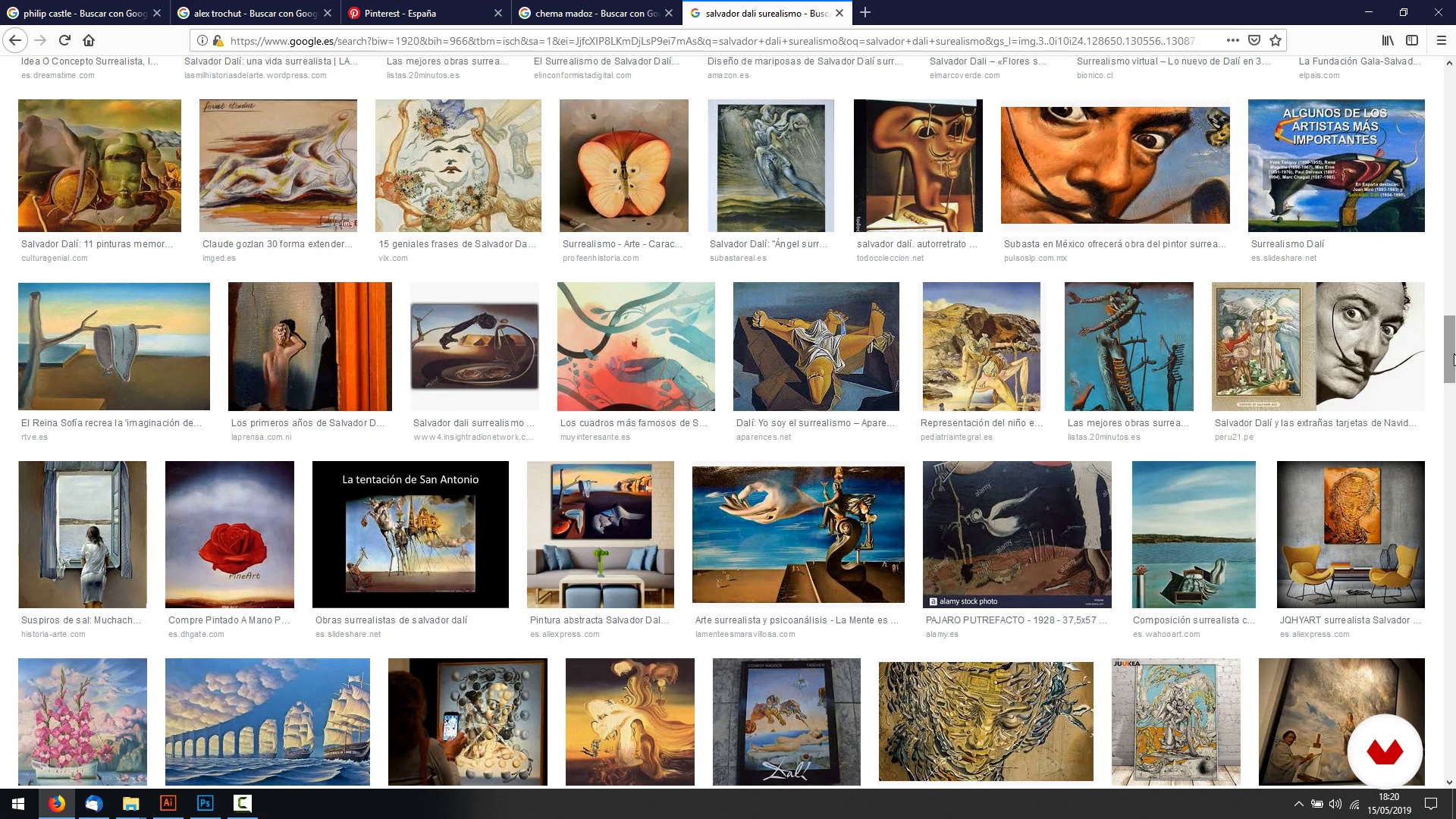Open 'Claude gozlan 30 forma extender...' link
This screenshot has width=1456, height=819.
coord(278,244)
